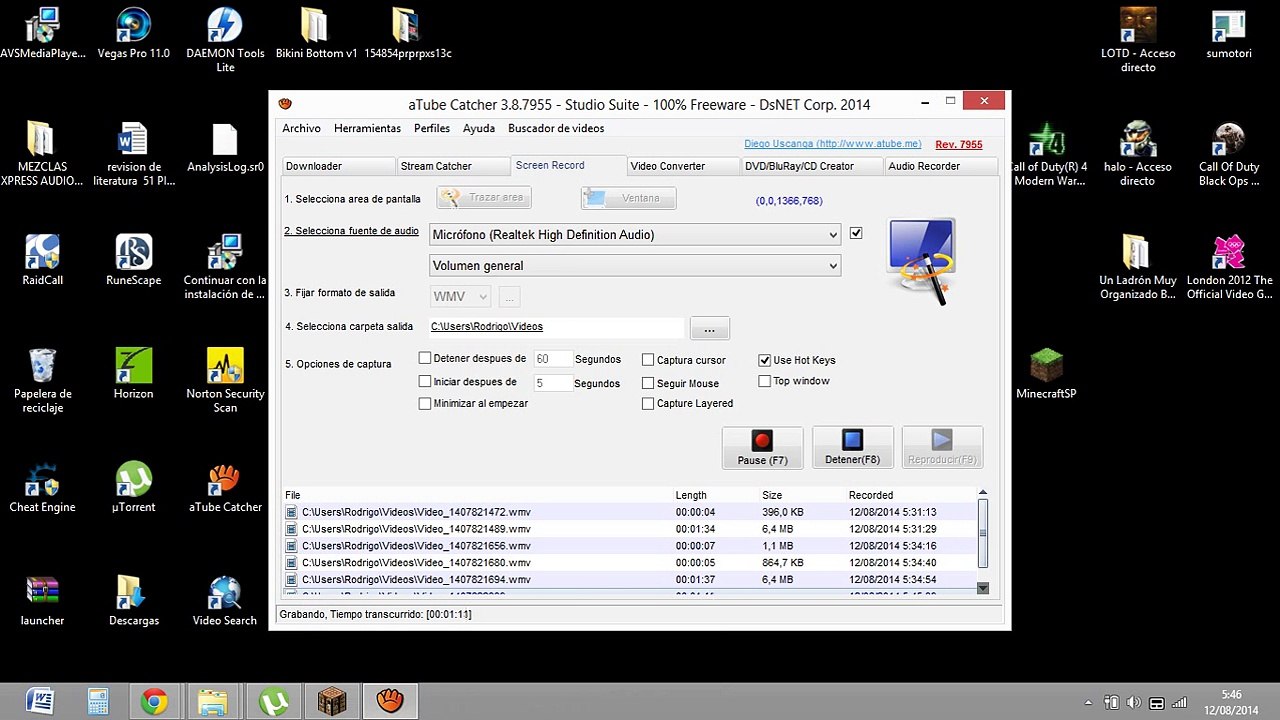Launch Norton Security Scan desktop icon
The image size is (1280, 720).
(x=225, y=381)
